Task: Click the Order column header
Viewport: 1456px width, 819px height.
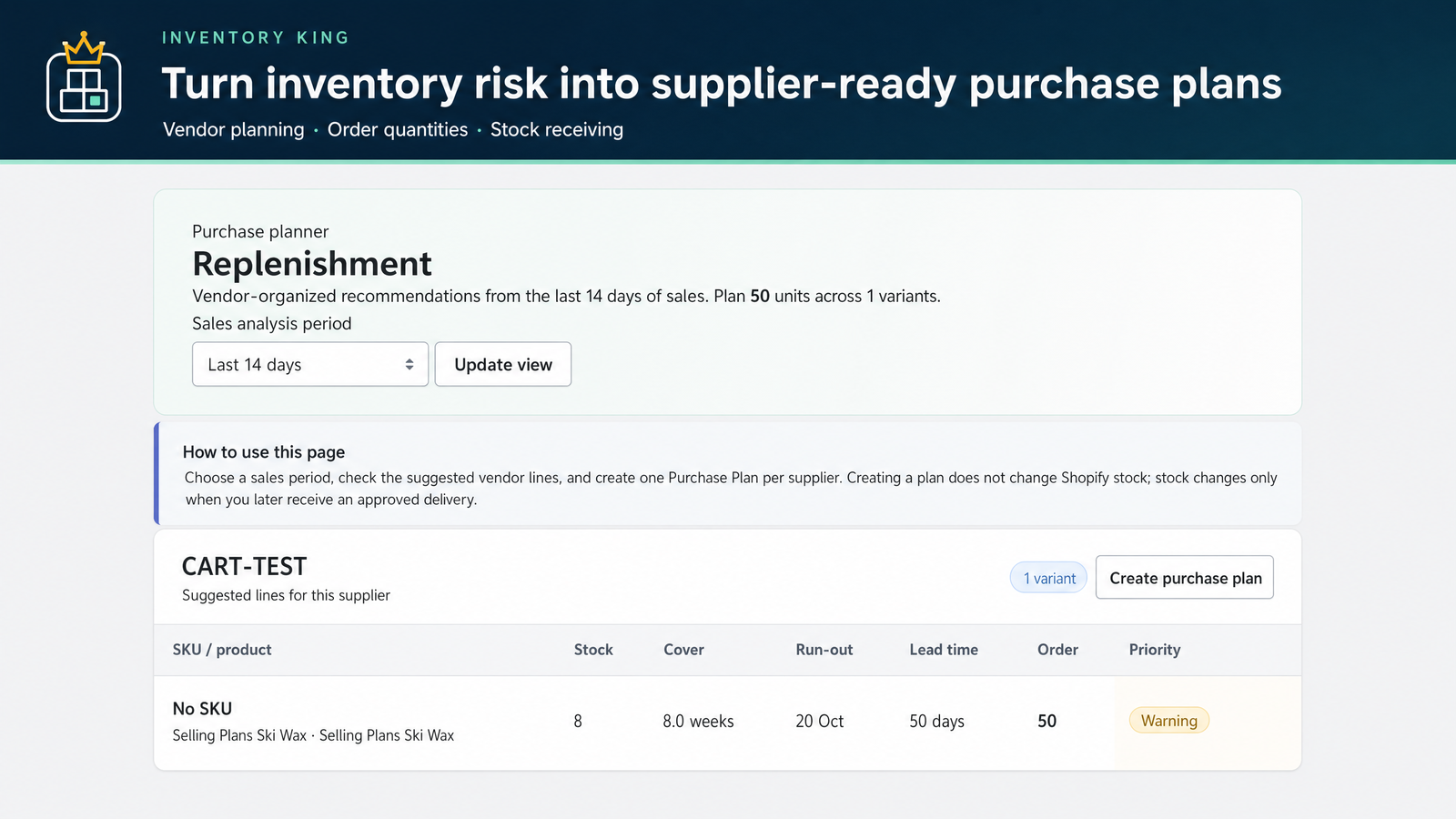Action: (1057, 650)
